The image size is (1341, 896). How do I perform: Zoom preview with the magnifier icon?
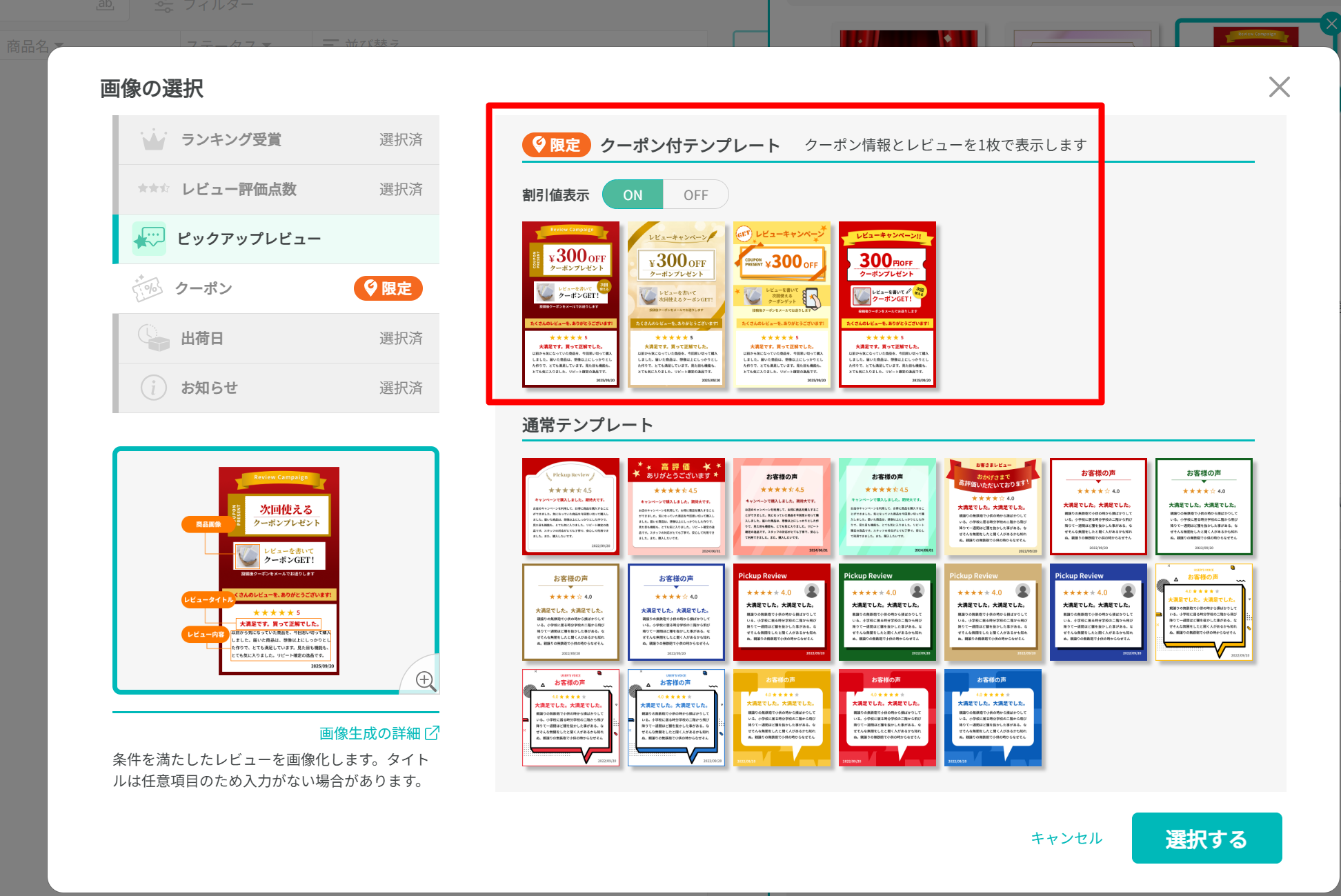(425, 680)
